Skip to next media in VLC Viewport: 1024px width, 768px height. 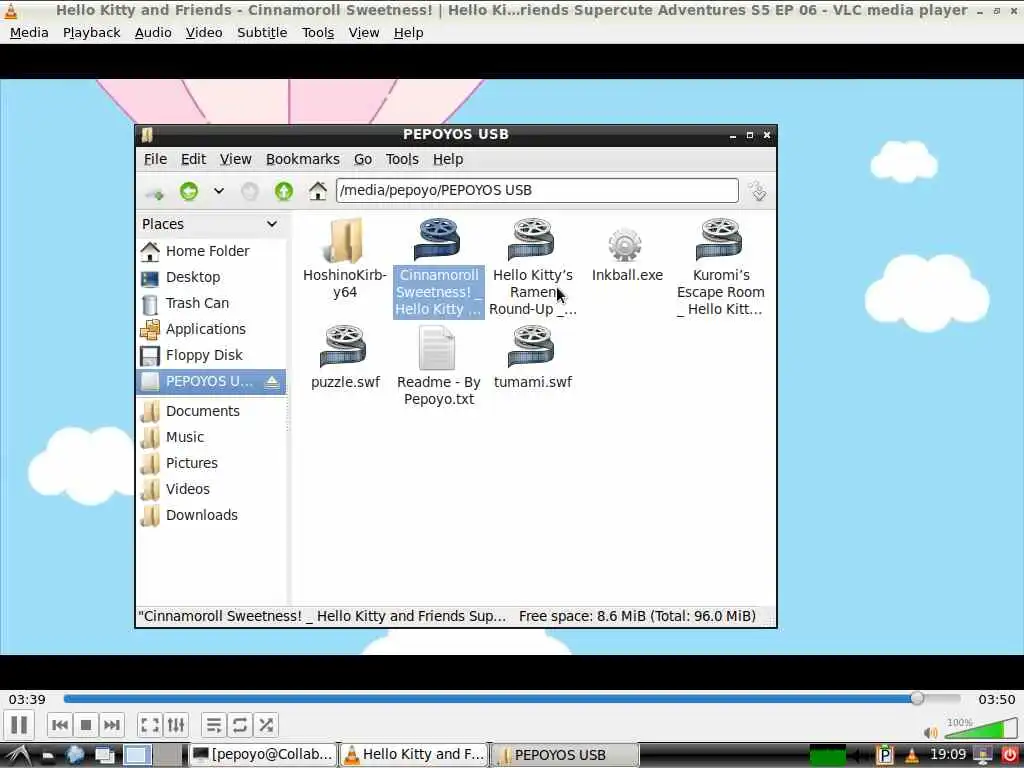pos(112,725)
